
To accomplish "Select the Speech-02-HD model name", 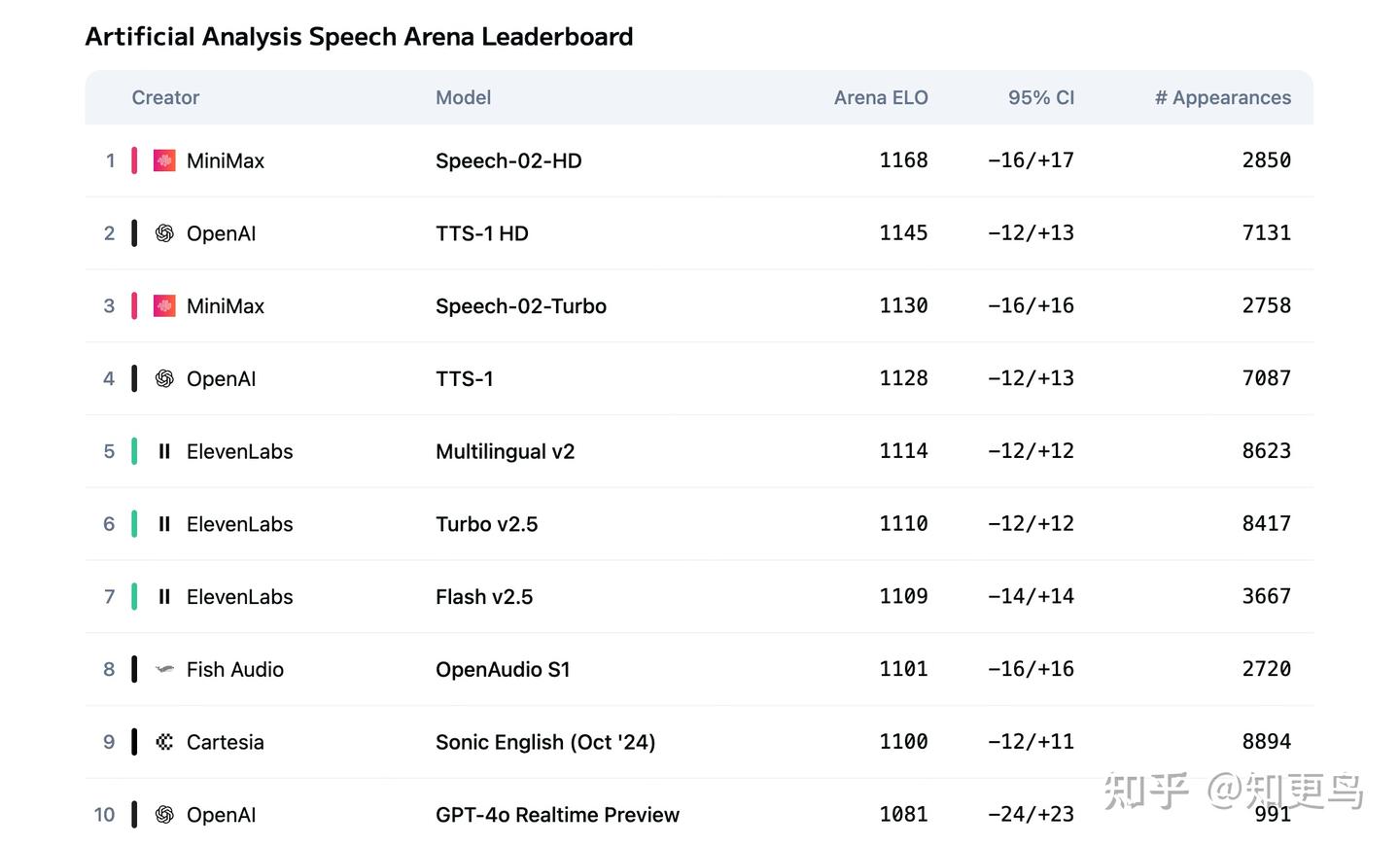I will tap(508, 160).
